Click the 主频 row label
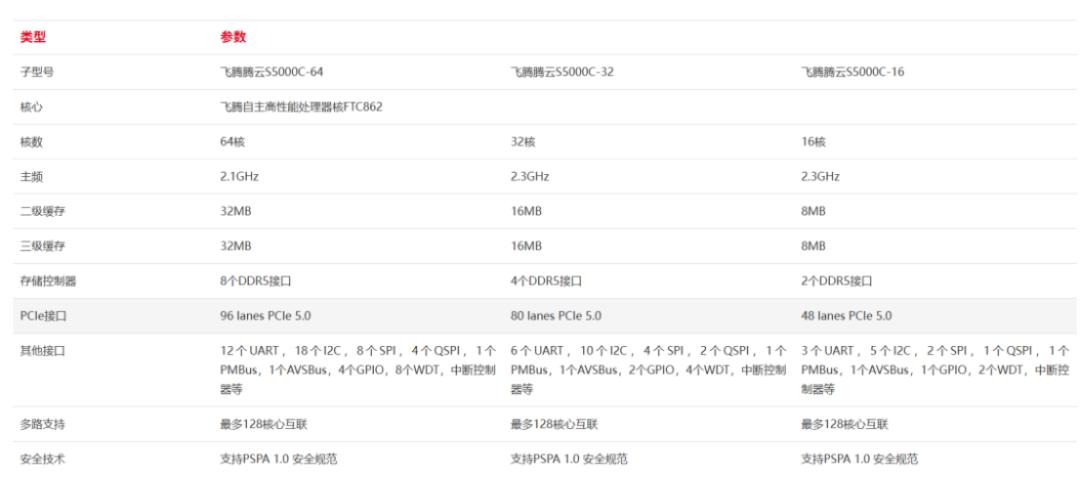The width and height of the screenshot is (1080, 477). coord(32,177)
